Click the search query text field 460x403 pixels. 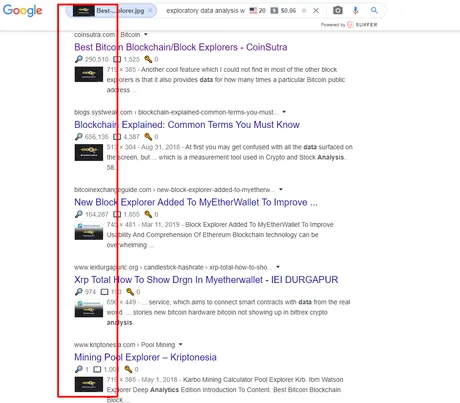(x=206, y=11)
